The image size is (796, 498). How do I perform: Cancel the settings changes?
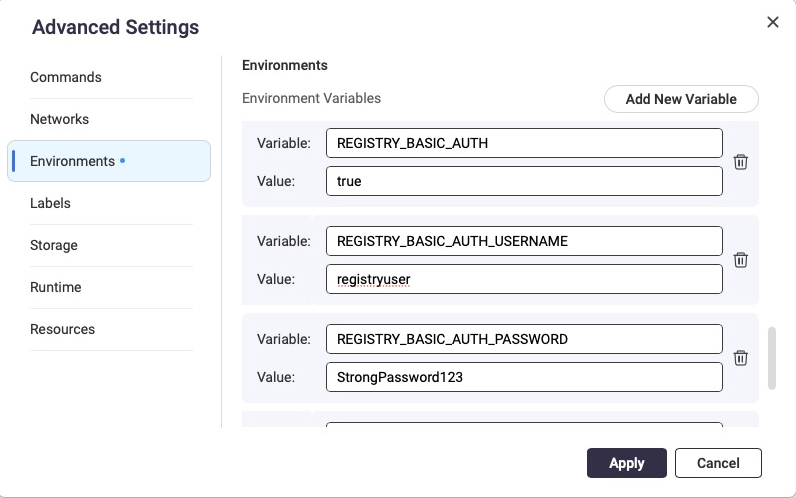click(718, 463)
